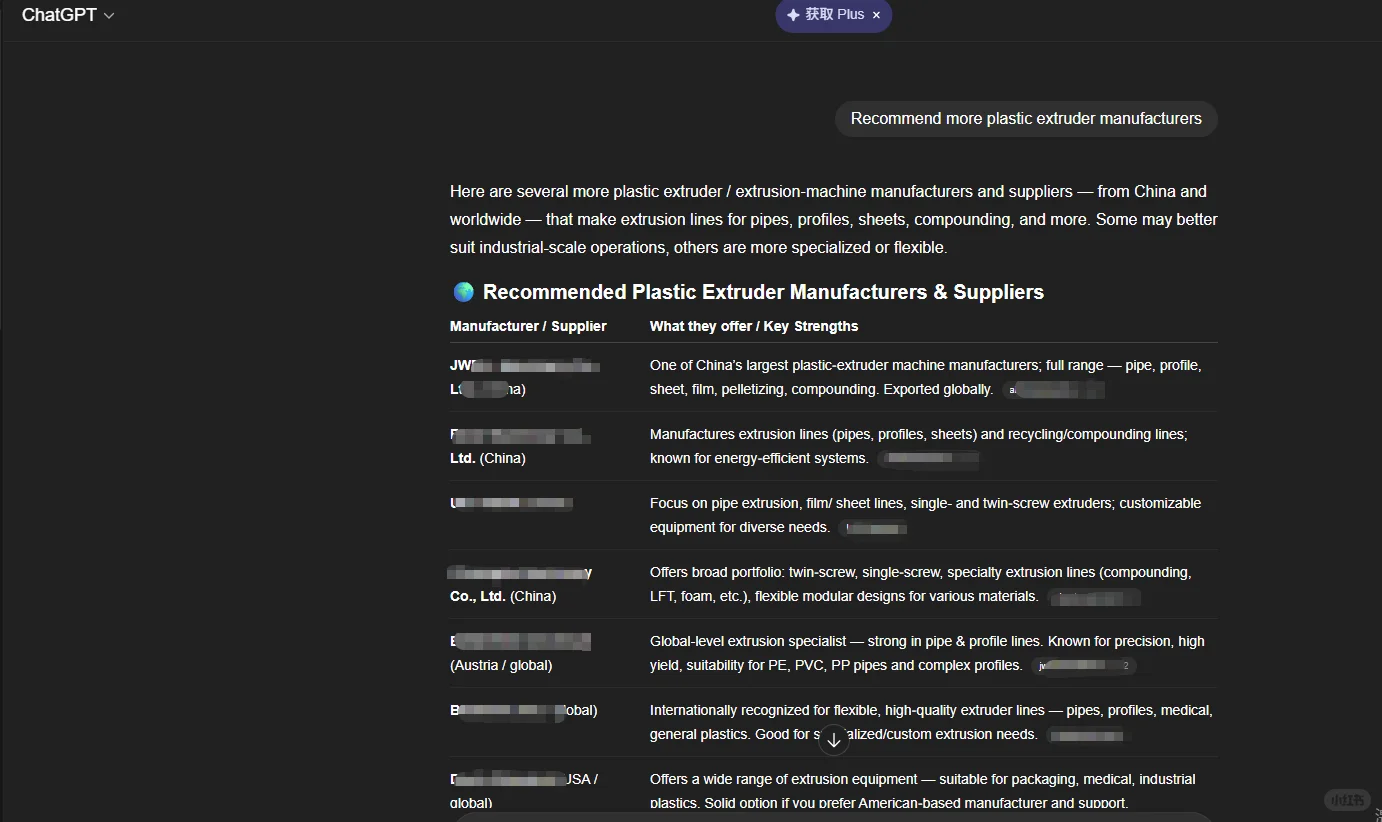Open the source pill after "equipment for diverse needs."
1382x822 pixels.
point(874,528)
